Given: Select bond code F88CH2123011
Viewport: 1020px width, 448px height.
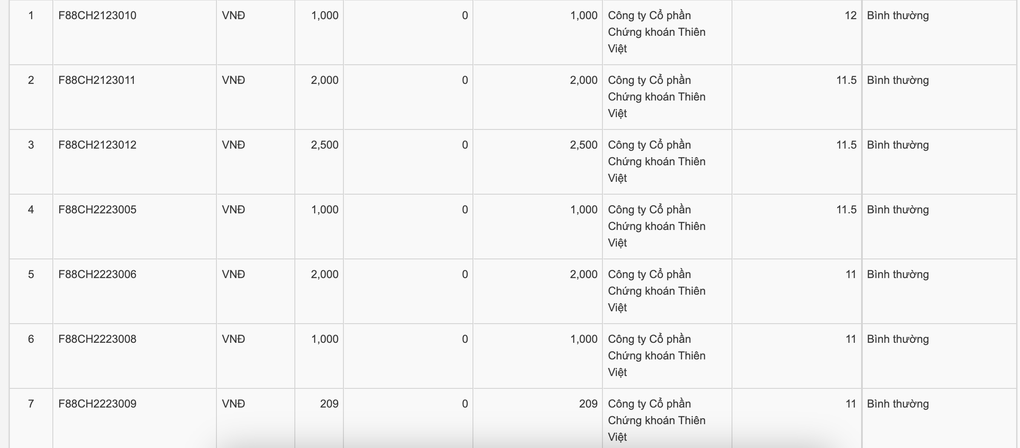Looking at the screenshot, I should point(97,81).
